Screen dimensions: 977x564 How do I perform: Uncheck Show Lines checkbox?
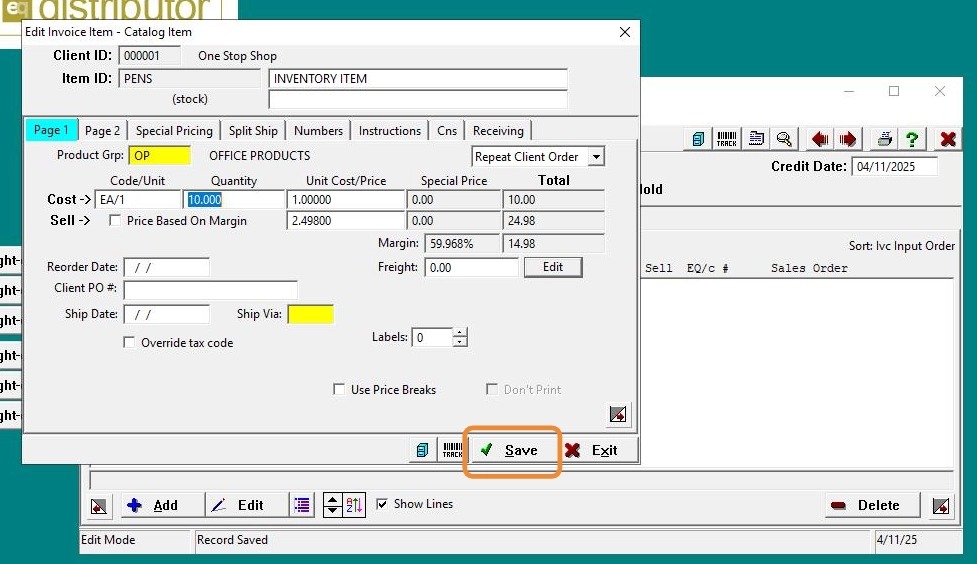382,504
